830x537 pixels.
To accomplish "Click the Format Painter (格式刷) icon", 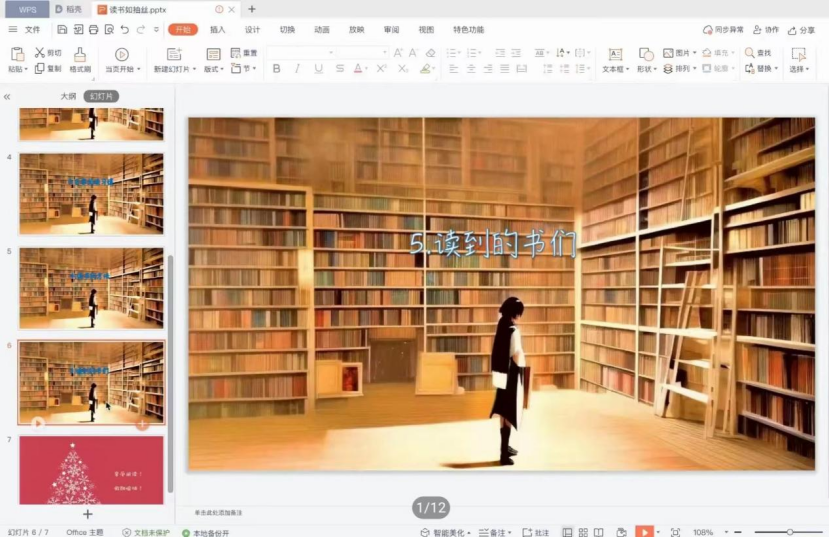I will (x=80, y=54).
